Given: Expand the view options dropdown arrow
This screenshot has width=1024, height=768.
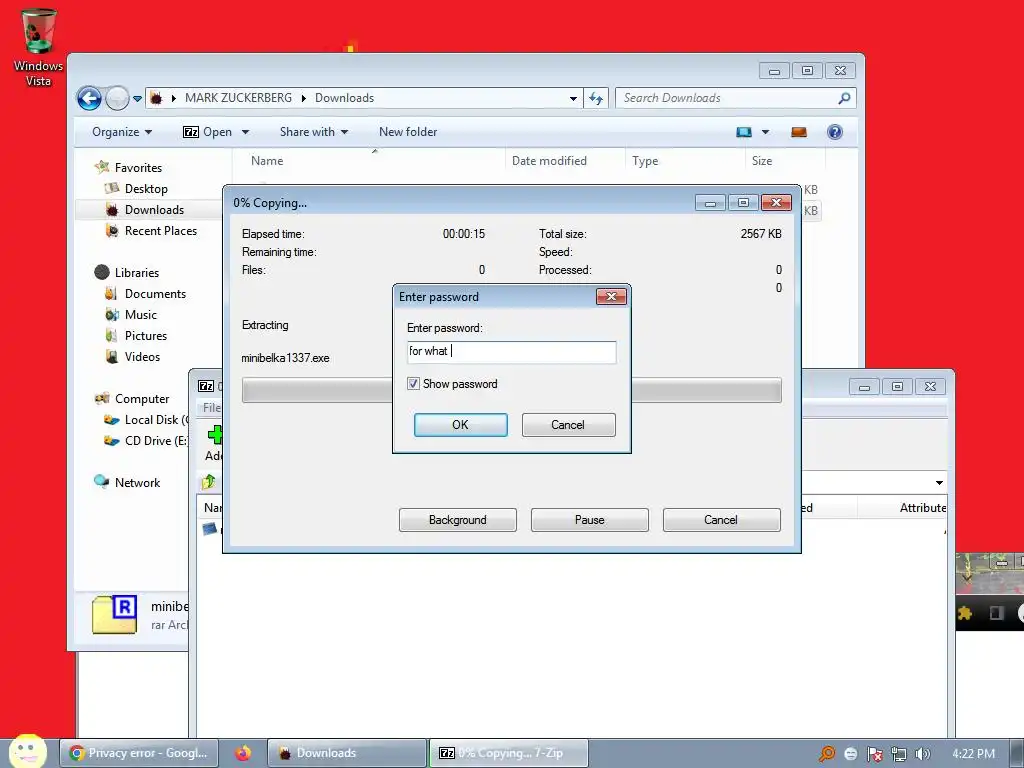Looking at the screenshot, I should click(x=765, y=132).
